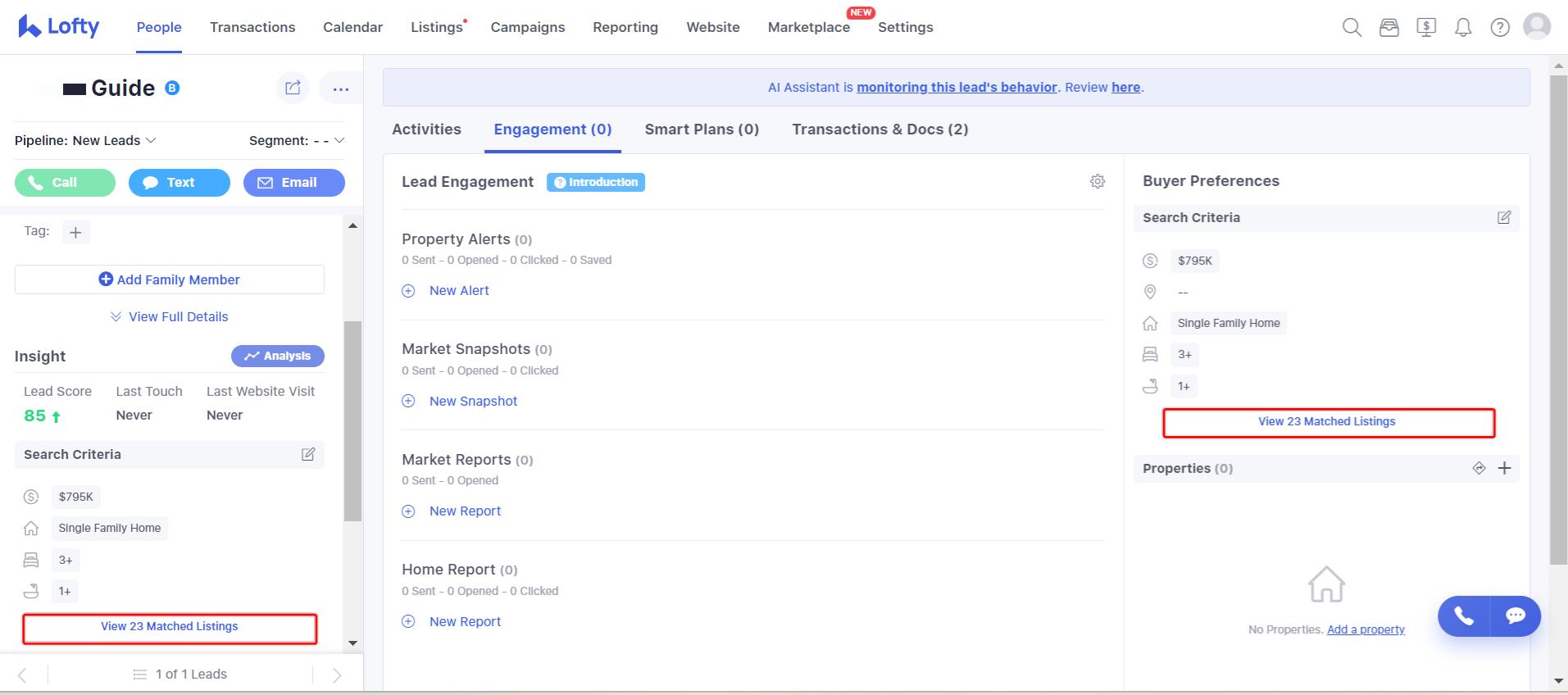This screenshot has height=695, width=1568.
Task: Open the notifications bell
Action: pos(1463,28)
